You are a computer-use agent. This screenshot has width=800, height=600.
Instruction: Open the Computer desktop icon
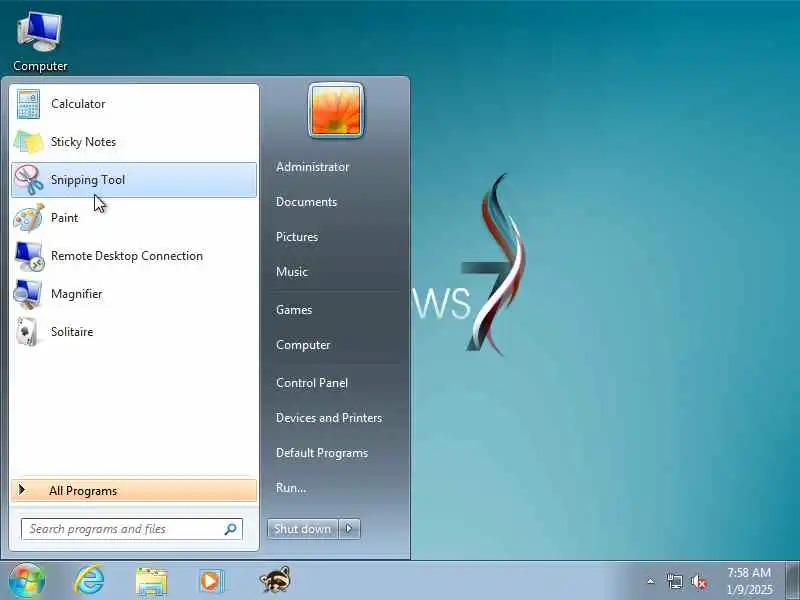click(40, 32)
